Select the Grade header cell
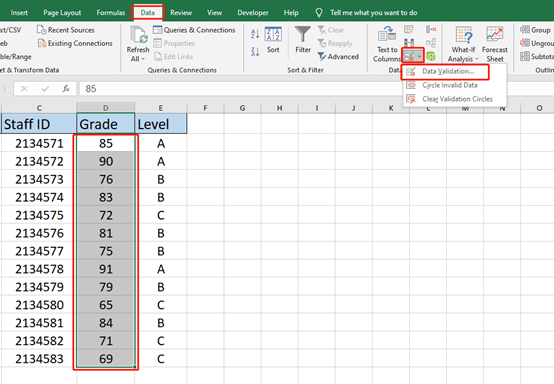Screen dimensions: 554x384 [x=106, y=124]
